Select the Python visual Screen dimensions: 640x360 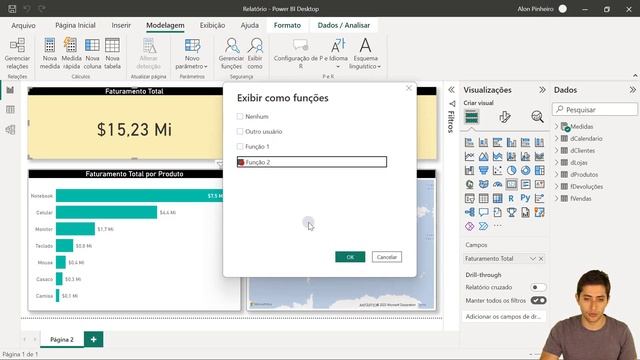click(525, 198)
